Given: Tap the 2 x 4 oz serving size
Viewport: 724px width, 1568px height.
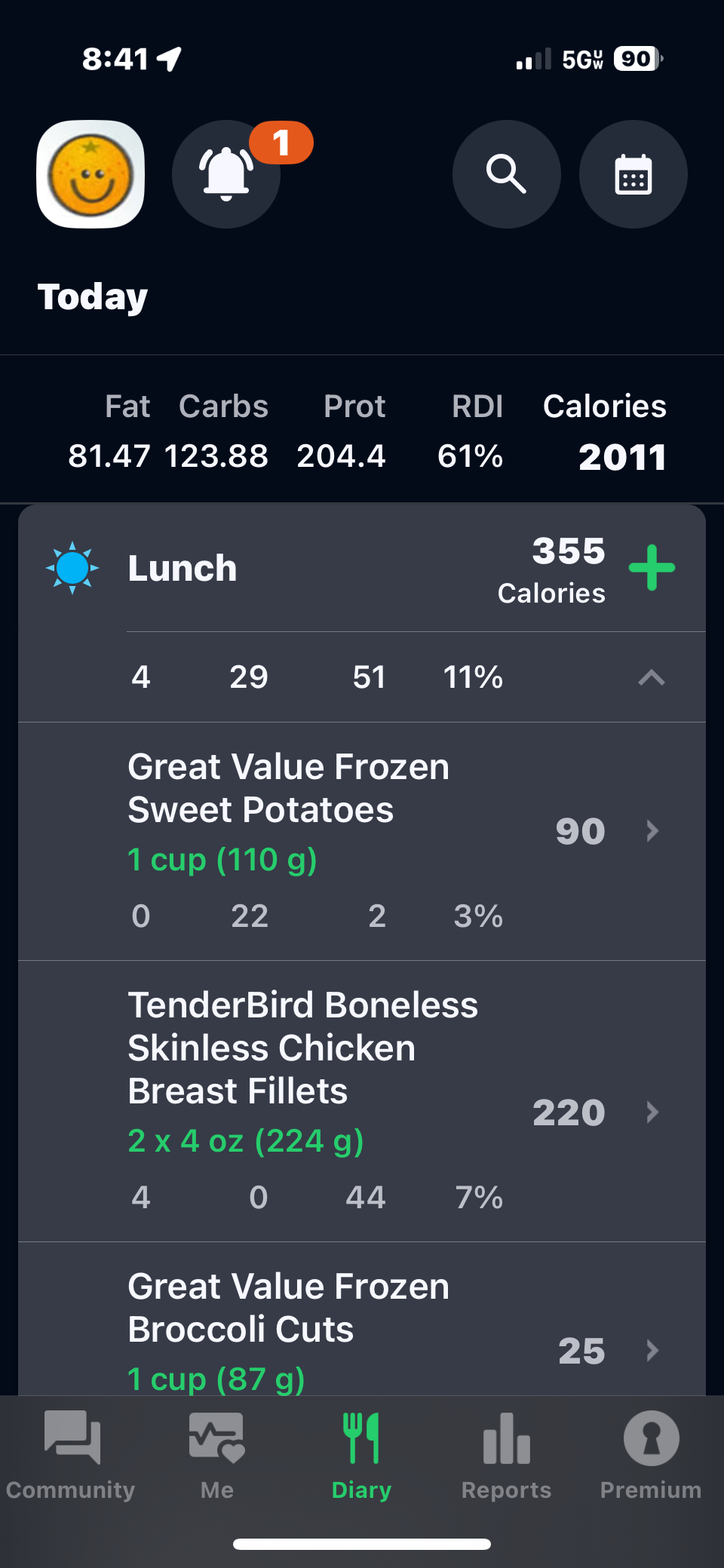Looking at the screenshot, I should tap(246, 1141).
